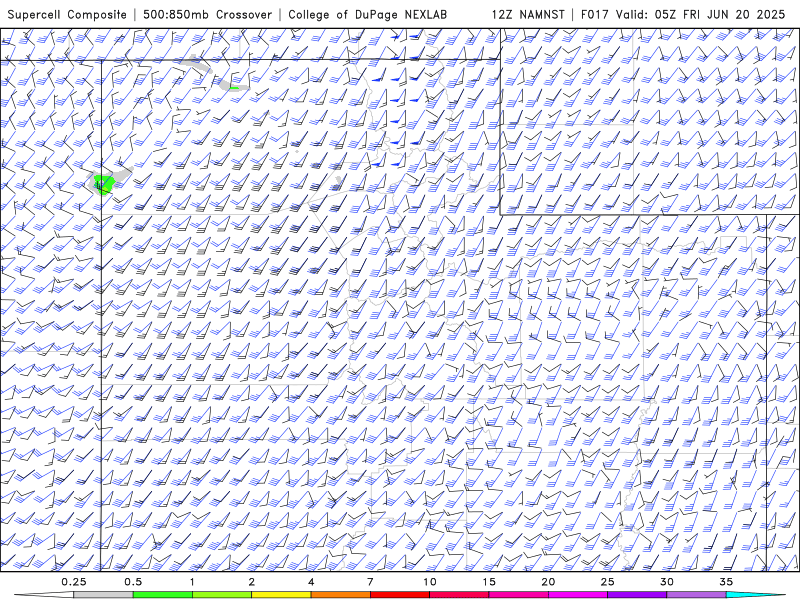Click the small gray shaded area near top of map
The width and height of the screenshot is (800, 600).
click(x=199, y=63)
